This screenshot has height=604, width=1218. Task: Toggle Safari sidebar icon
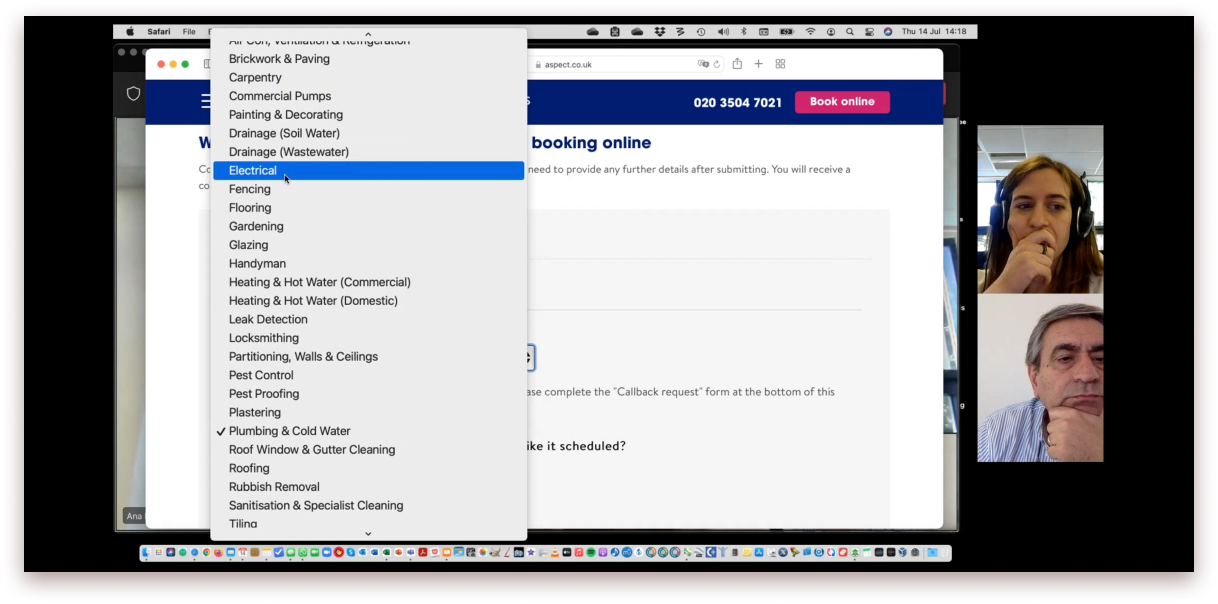point(207,64)
